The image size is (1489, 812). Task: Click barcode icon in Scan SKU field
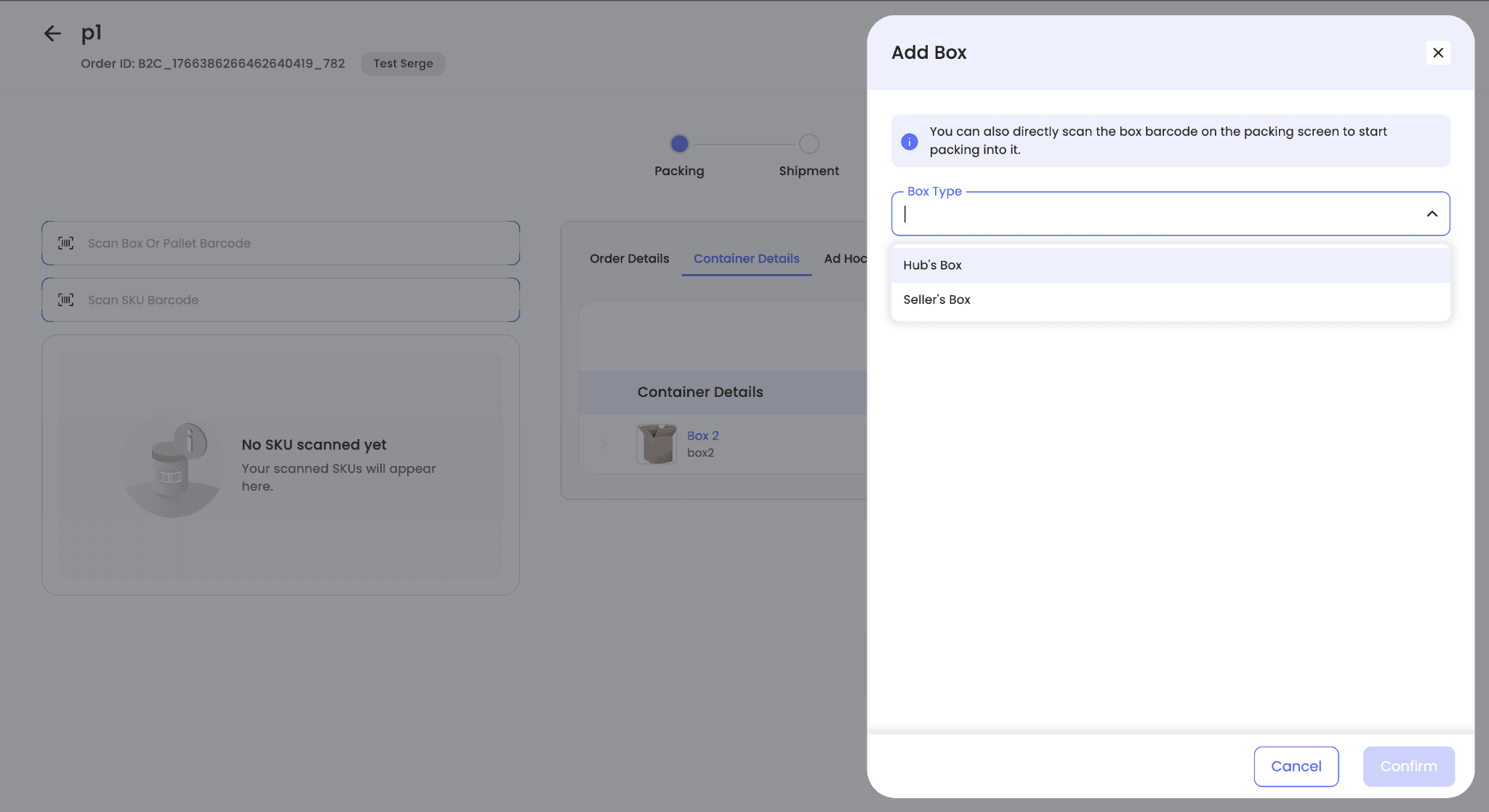66,300
